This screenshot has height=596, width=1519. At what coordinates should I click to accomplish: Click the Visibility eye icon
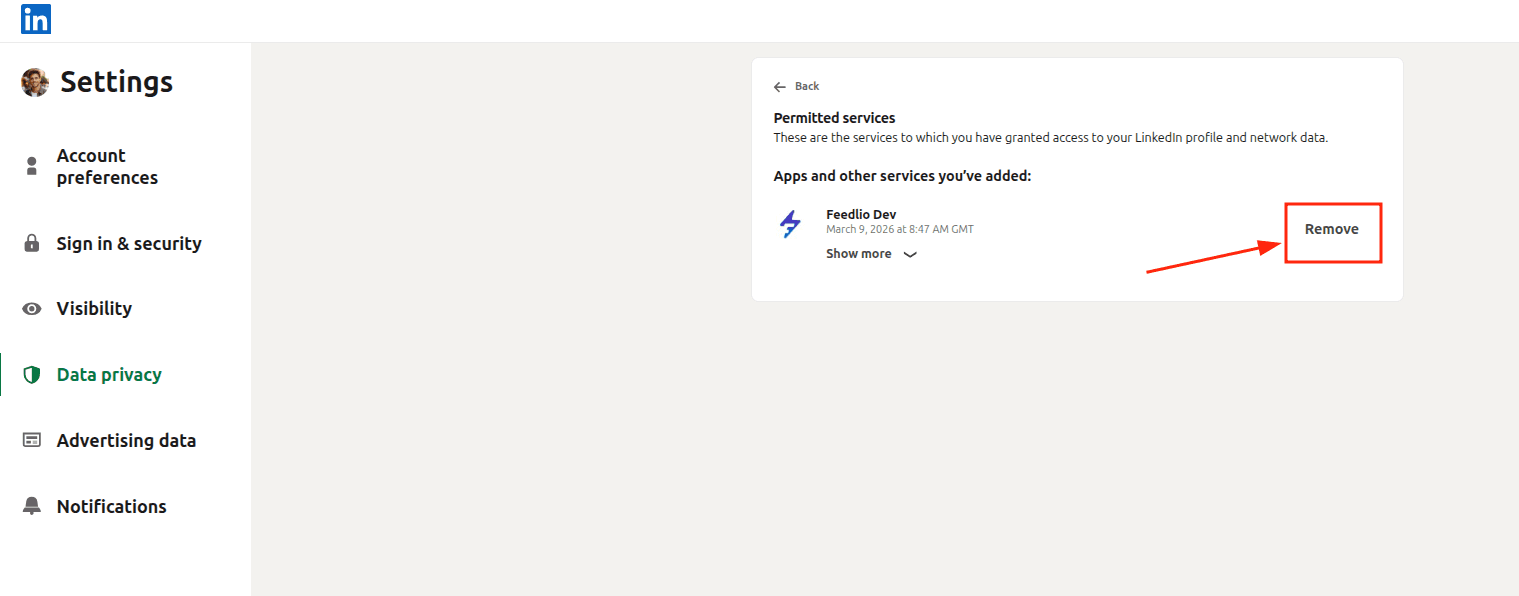32,309
